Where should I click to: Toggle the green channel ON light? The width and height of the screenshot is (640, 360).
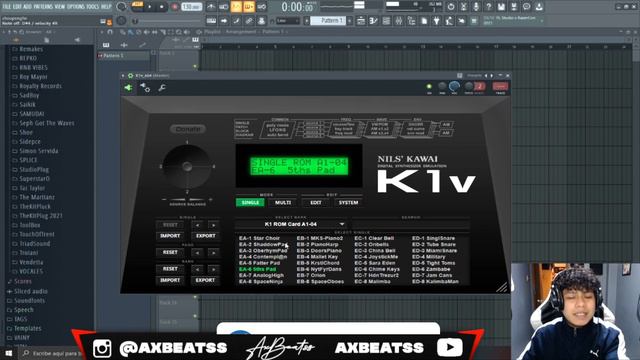click(429, 87)
